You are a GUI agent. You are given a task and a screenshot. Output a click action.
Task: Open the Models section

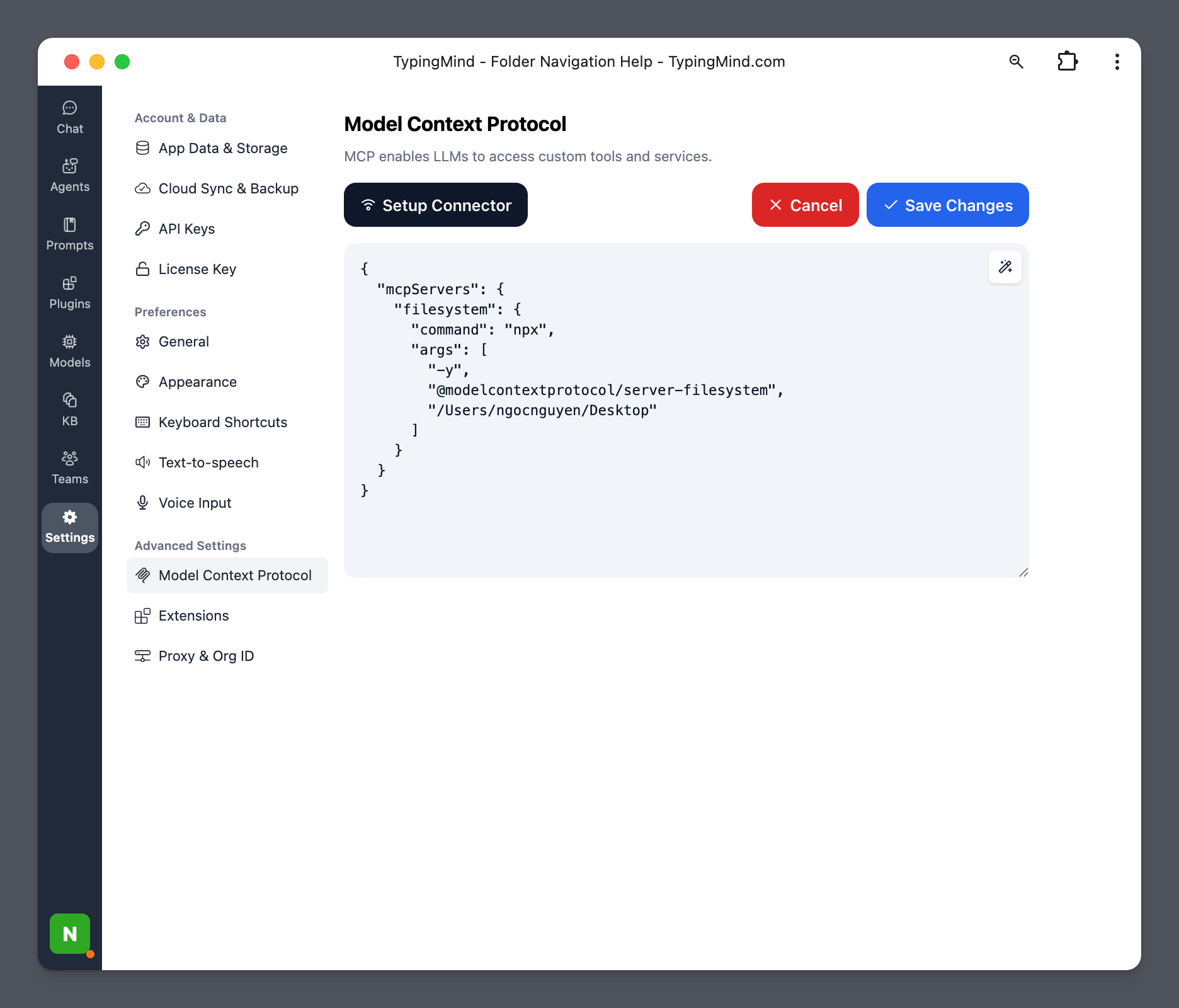(70, 352)
